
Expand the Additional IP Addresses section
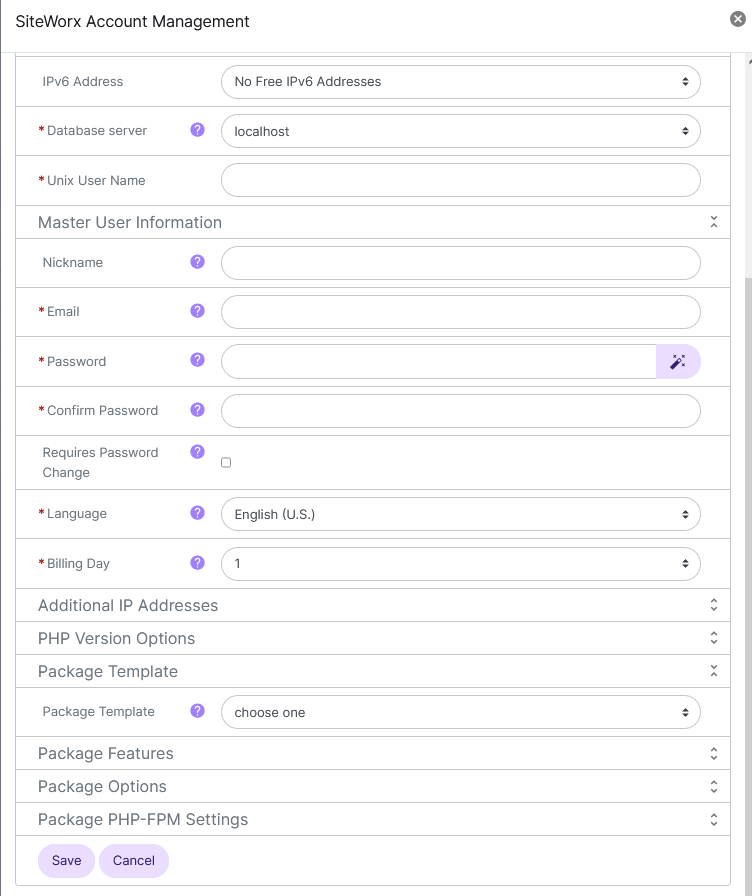(x=714, y=604)
